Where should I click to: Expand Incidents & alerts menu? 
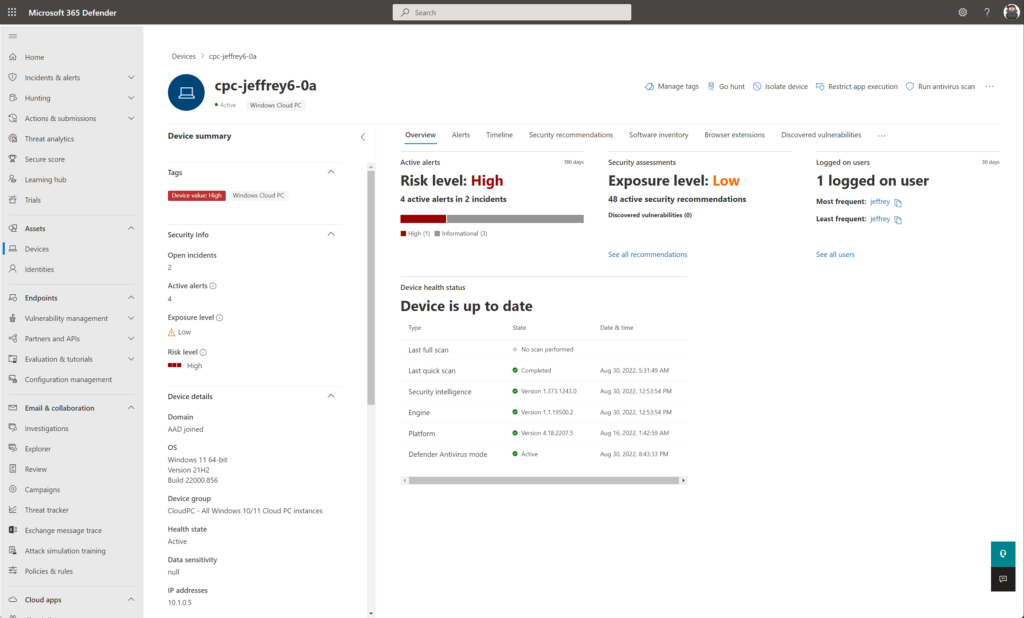click(x=131, y=78)
